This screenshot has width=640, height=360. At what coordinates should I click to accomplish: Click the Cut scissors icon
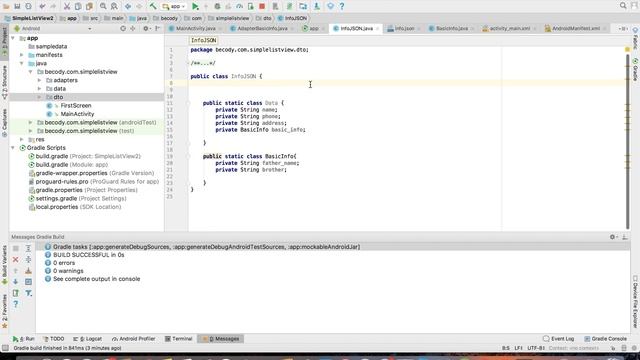[67, 6]
